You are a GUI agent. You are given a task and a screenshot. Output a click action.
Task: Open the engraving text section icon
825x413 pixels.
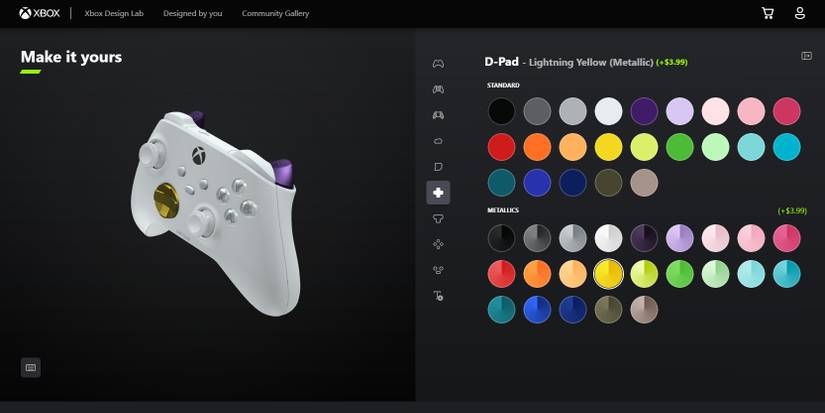(x=438, y=296)
